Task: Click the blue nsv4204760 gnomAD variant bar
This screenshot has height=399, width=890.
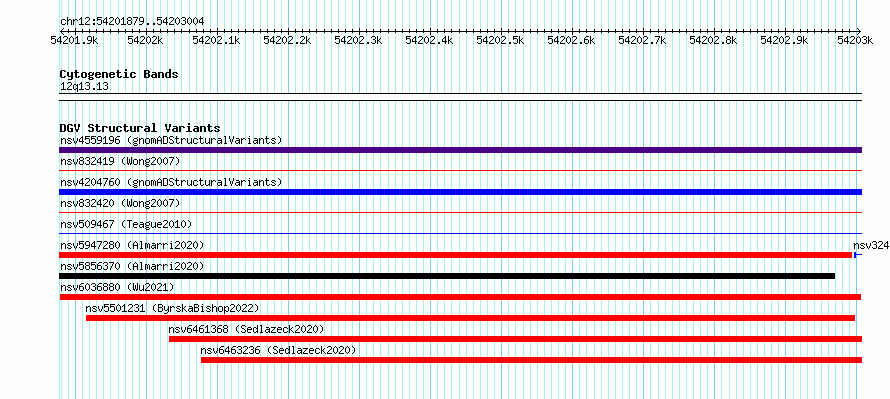Action: pyautogui.click(x=460, y=192)
